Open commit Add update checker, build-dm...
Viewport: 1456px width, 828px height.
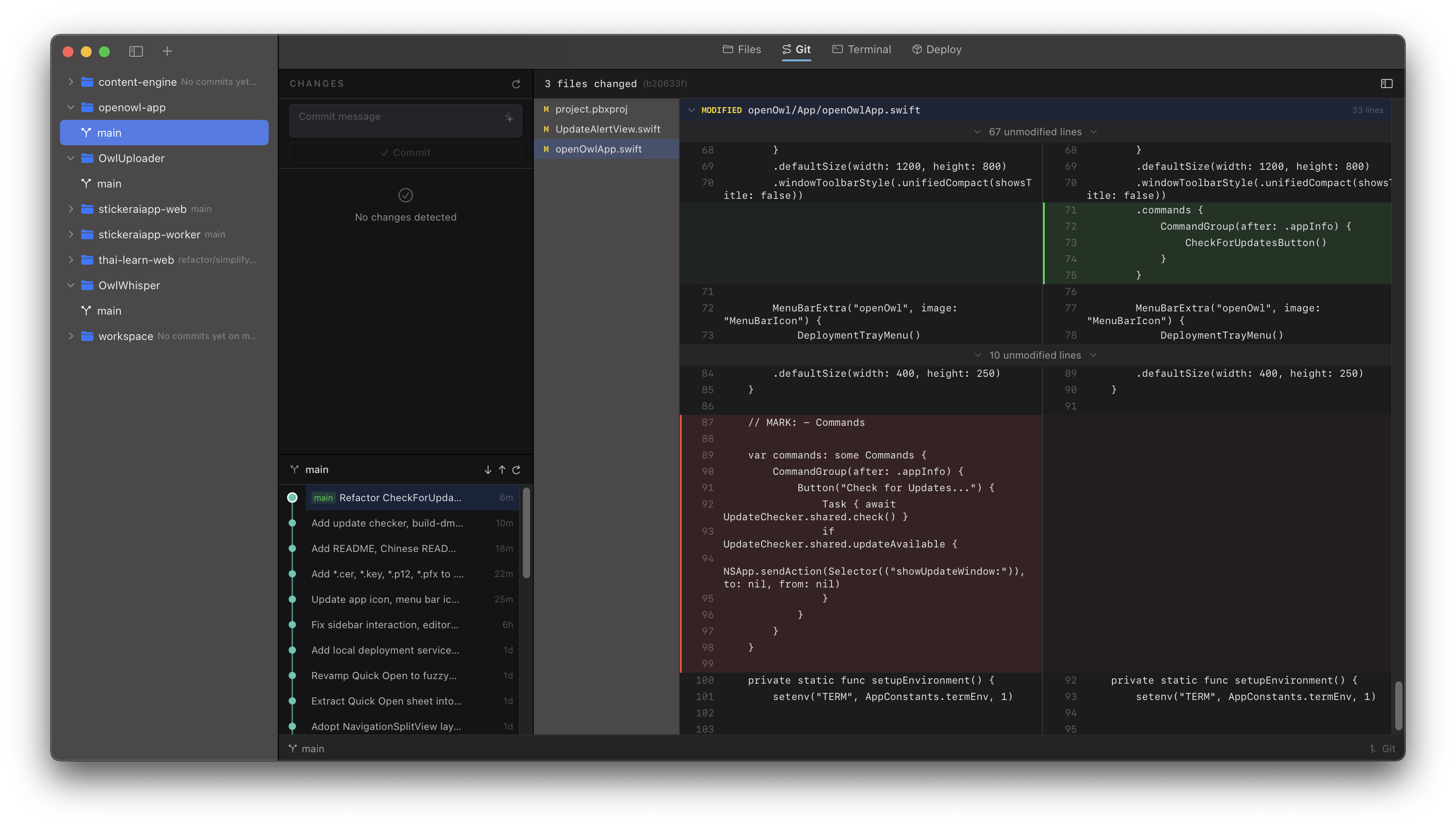[412, 523]
